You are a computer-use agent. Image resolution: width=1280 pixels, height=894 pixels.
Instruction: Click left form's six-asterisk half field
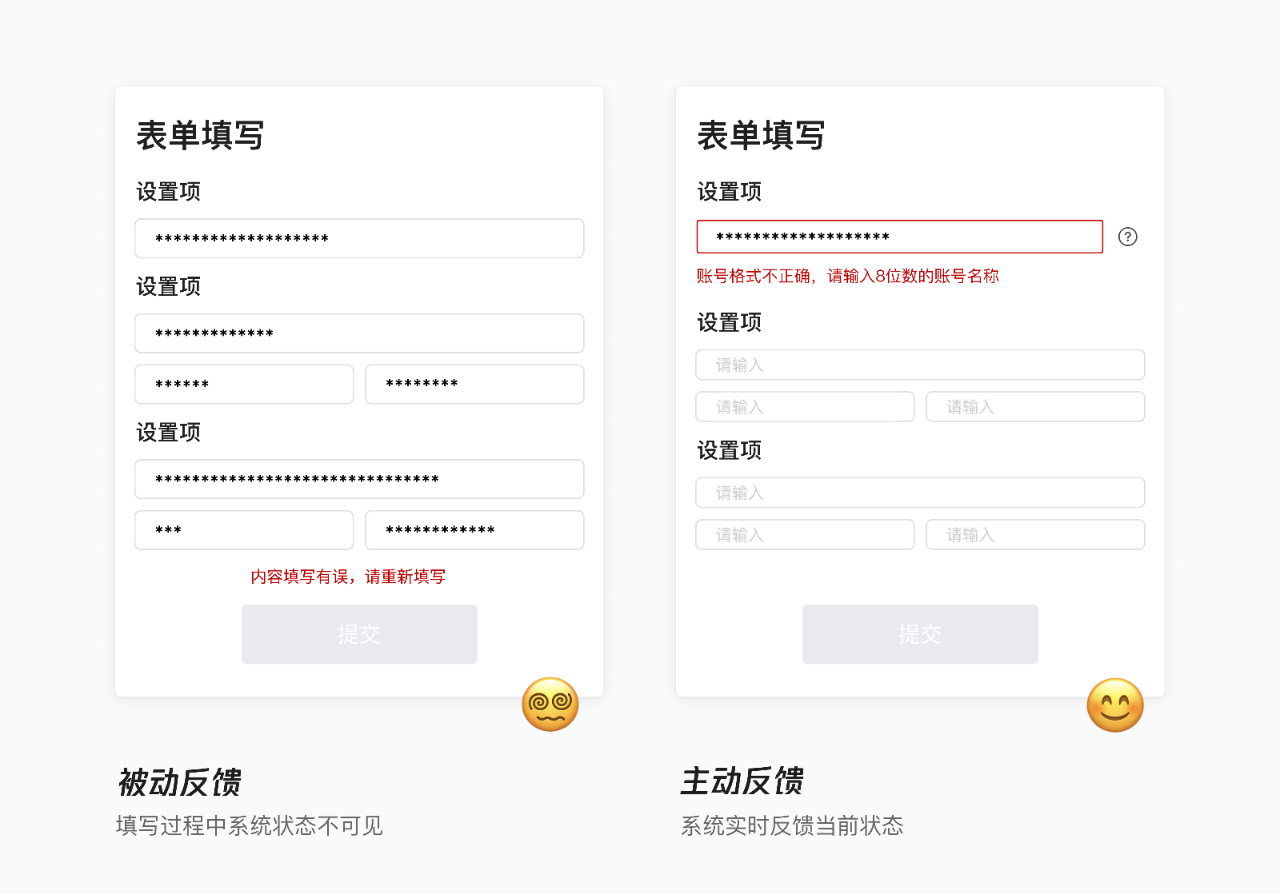pyautogui.click(x=244, y=384)
